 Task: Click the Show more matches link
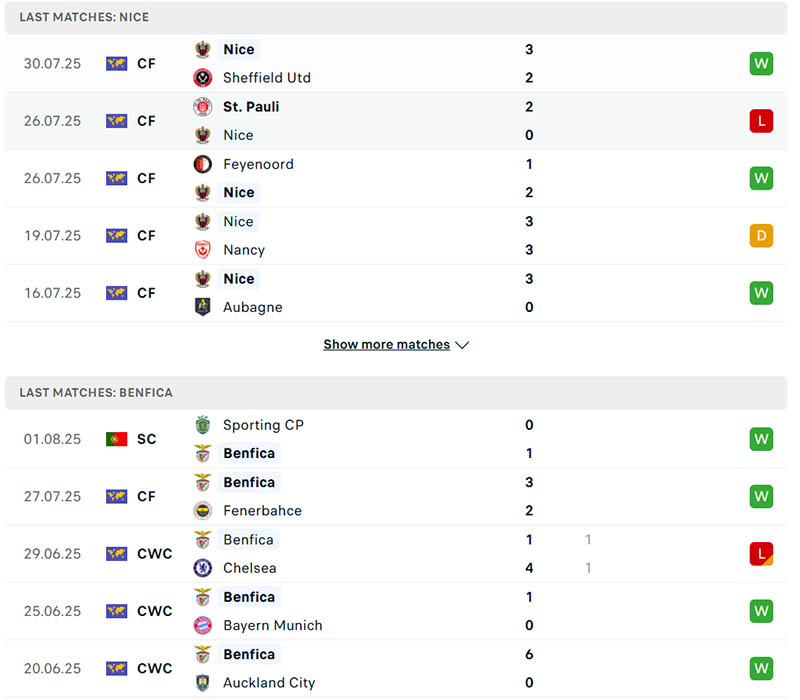tap(385, 344)
